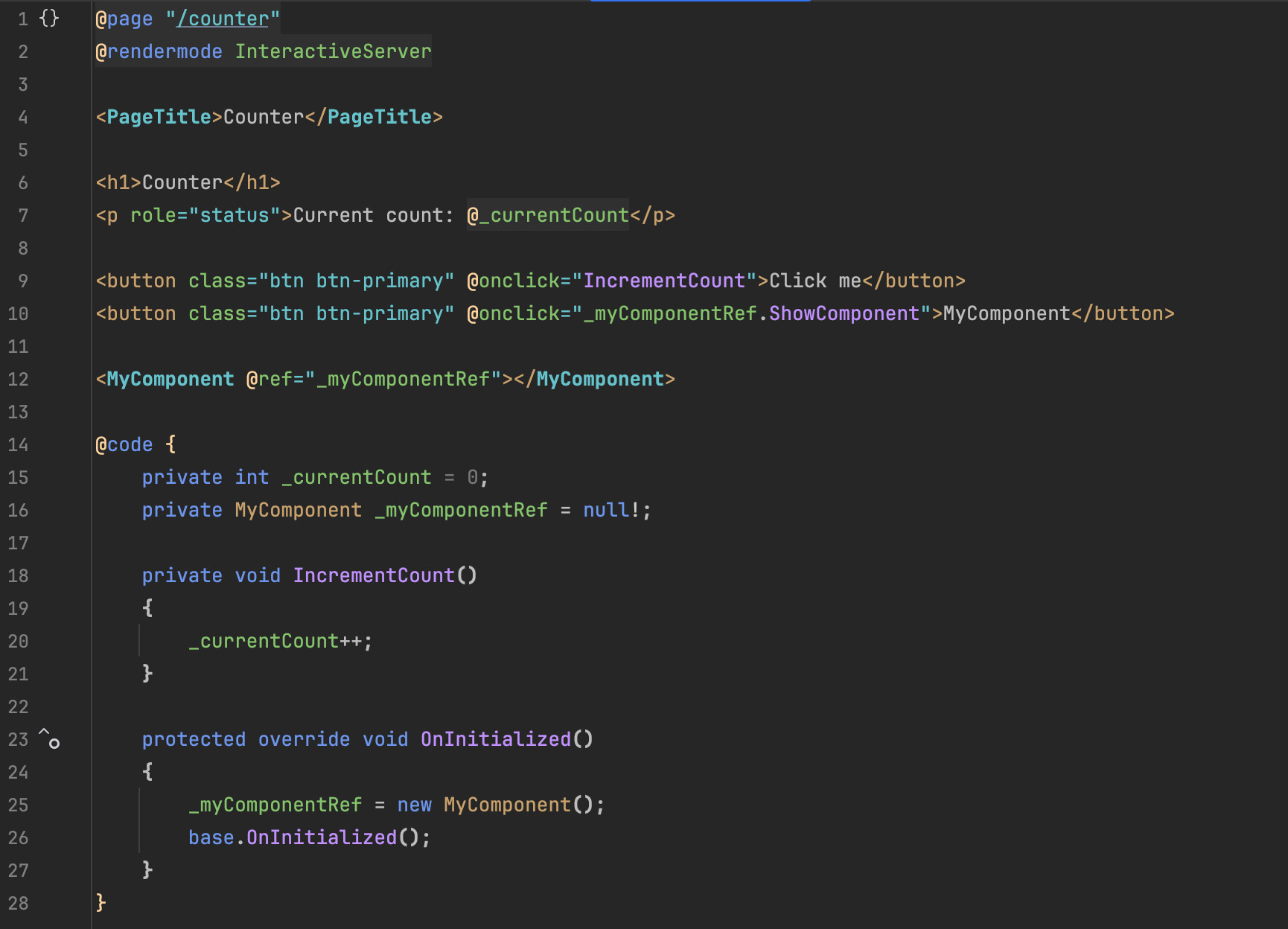Click the opening PageTitle tag name
Viewport: 1288px width, 929px height.
tap(159, 117)
